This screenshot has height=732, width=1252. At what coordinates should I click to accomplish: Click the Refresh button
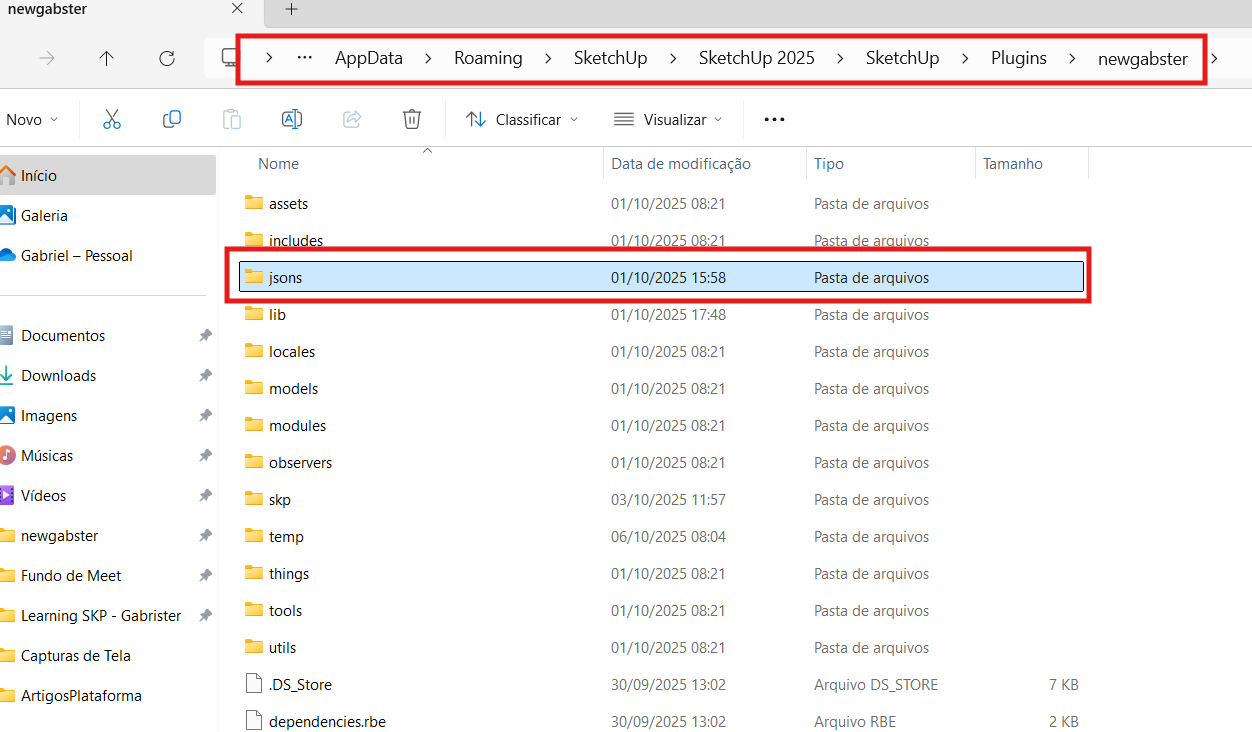point(167,58)
